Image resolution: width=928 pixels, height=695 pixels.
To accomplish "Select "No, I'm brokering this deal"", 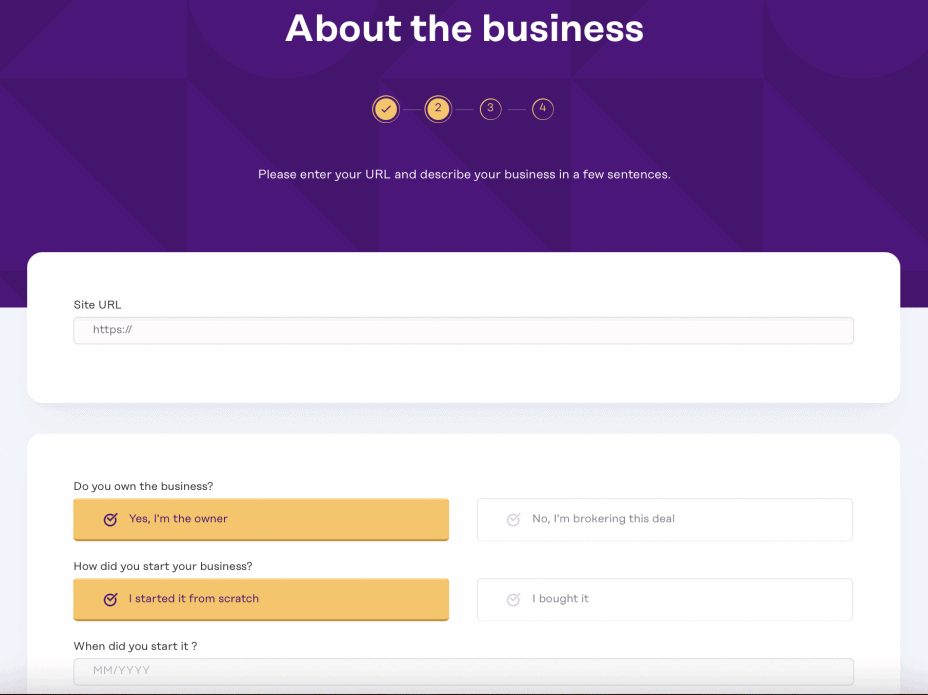I will click(x=664, y=519).
